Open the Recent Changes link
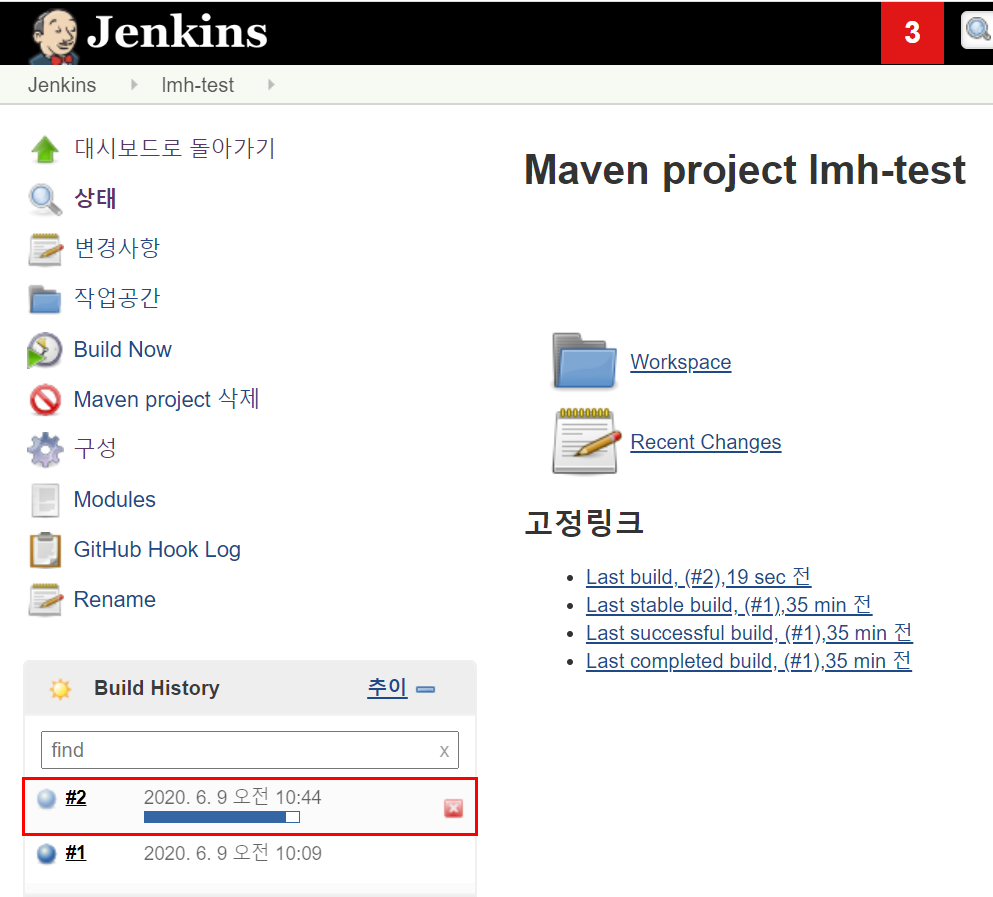993x897 pixels. tap(705, 442)
